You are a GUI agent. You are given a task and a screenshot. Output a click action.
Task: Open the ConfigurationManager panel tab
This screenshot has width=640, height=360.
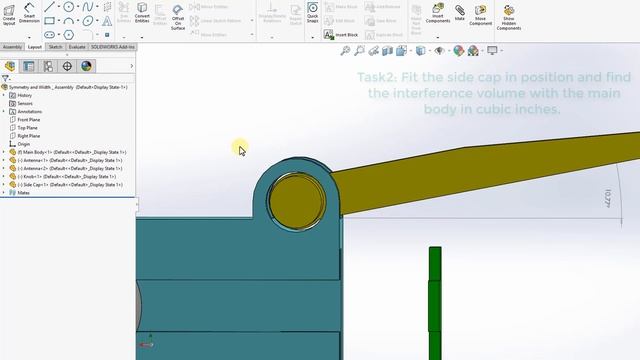tap(48, 66)
